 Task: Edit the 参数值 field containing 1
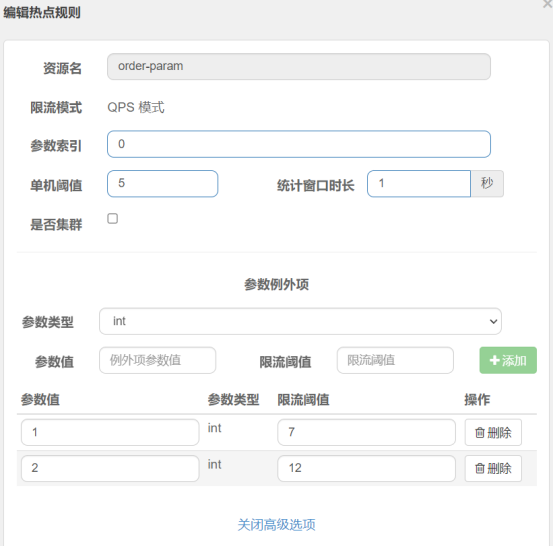(110, 432)
